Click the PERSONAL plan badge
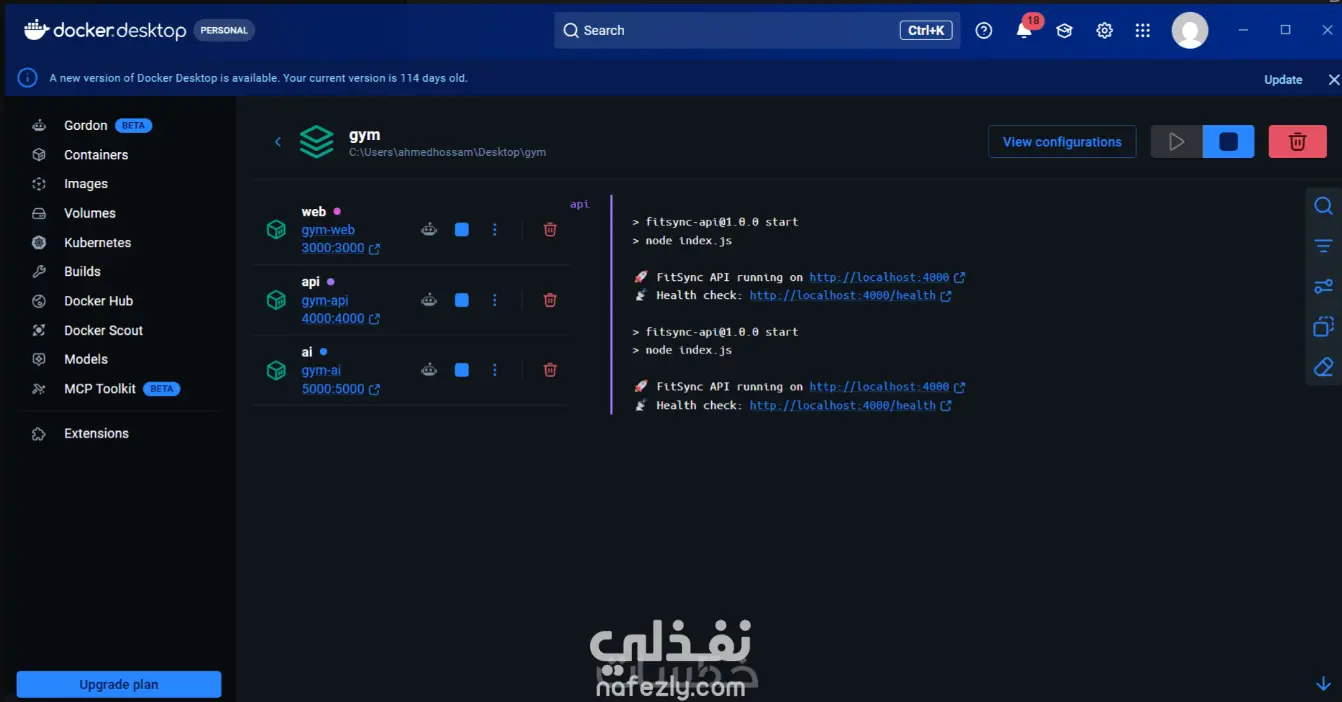This screenshot has width=1342, height=702. click(224, 31)
